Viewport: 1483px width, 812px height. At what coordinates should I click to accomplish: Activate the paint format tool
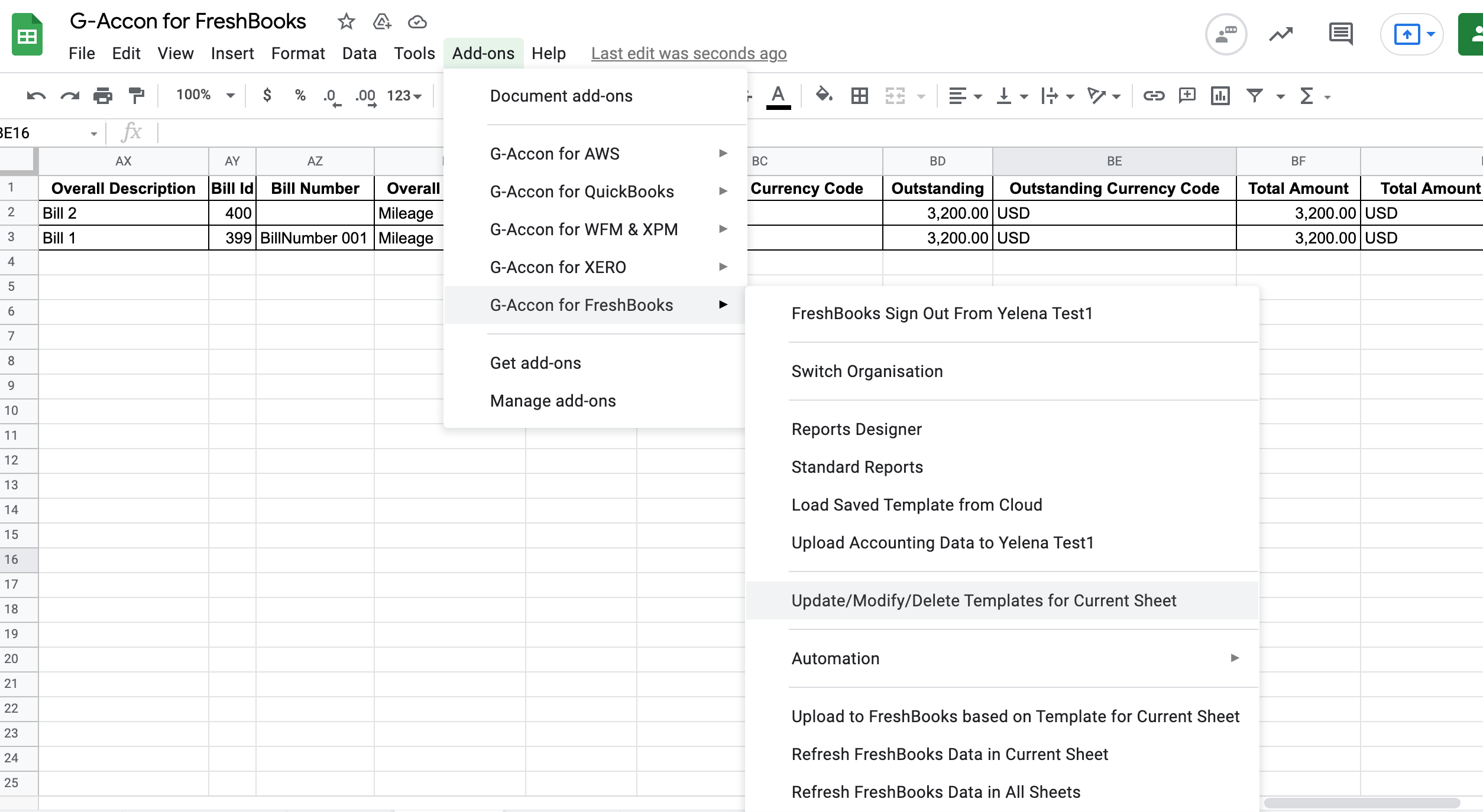point(137,96)
